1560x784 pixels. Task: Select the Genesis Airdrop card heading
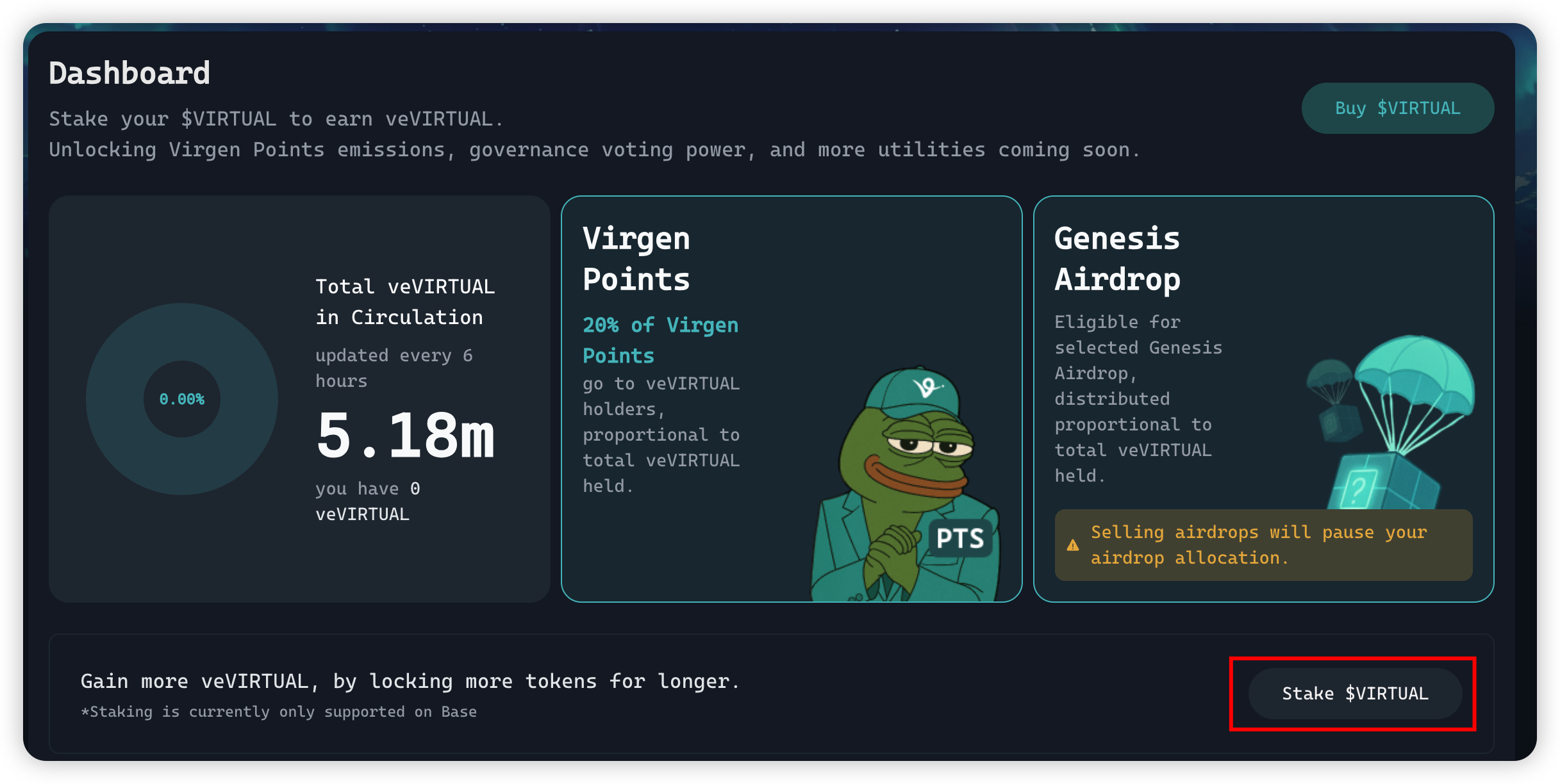tap(1117, 259)
